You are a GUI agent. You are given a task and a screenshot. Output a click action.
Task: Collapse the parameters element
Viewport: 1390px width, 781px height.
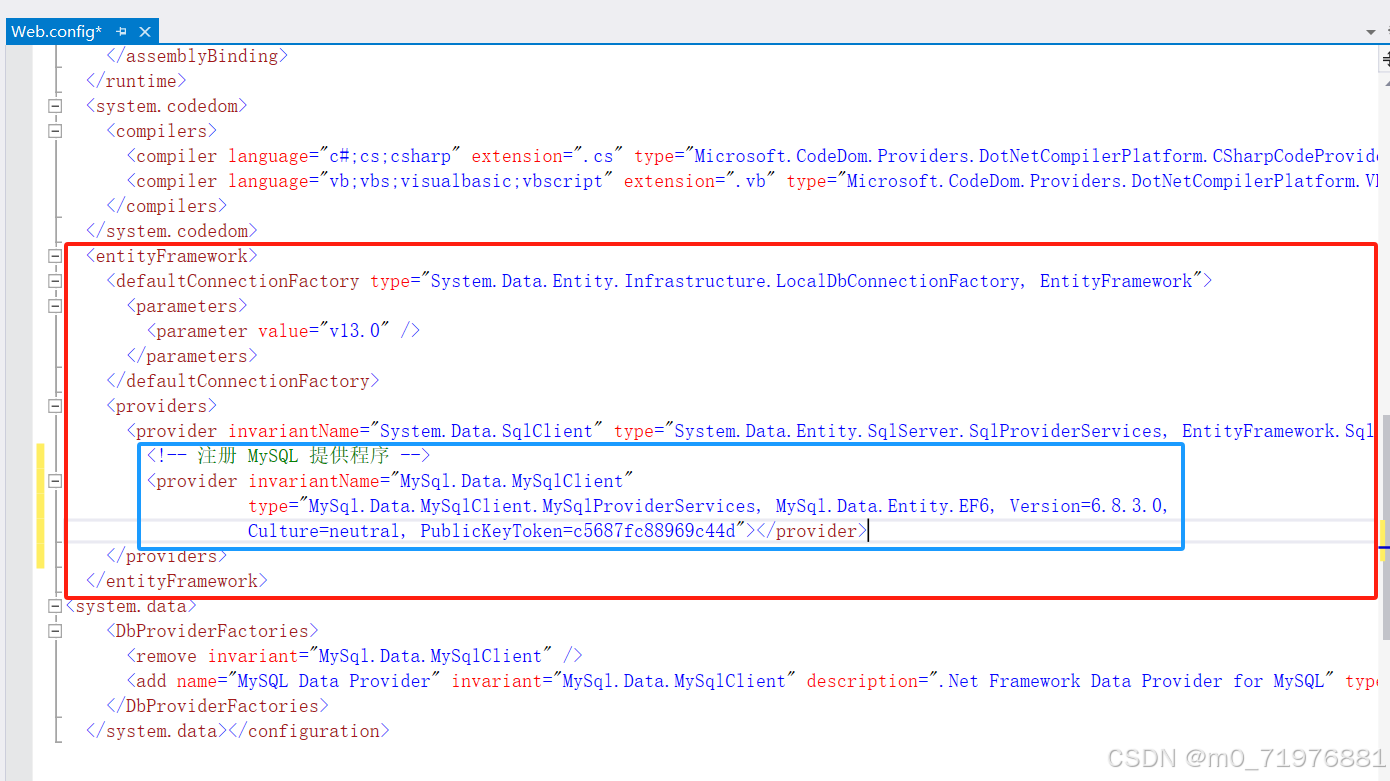pos(55,306)
